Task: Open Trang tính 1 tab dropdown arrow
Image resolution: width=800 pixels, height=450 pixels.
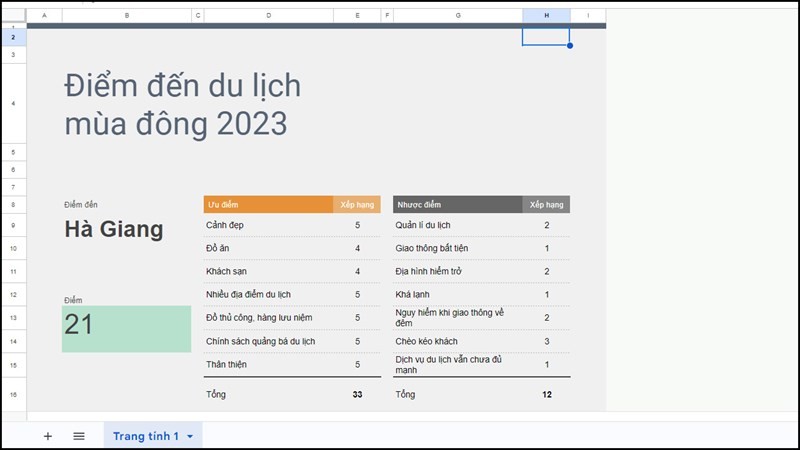Action: point(190,437)
